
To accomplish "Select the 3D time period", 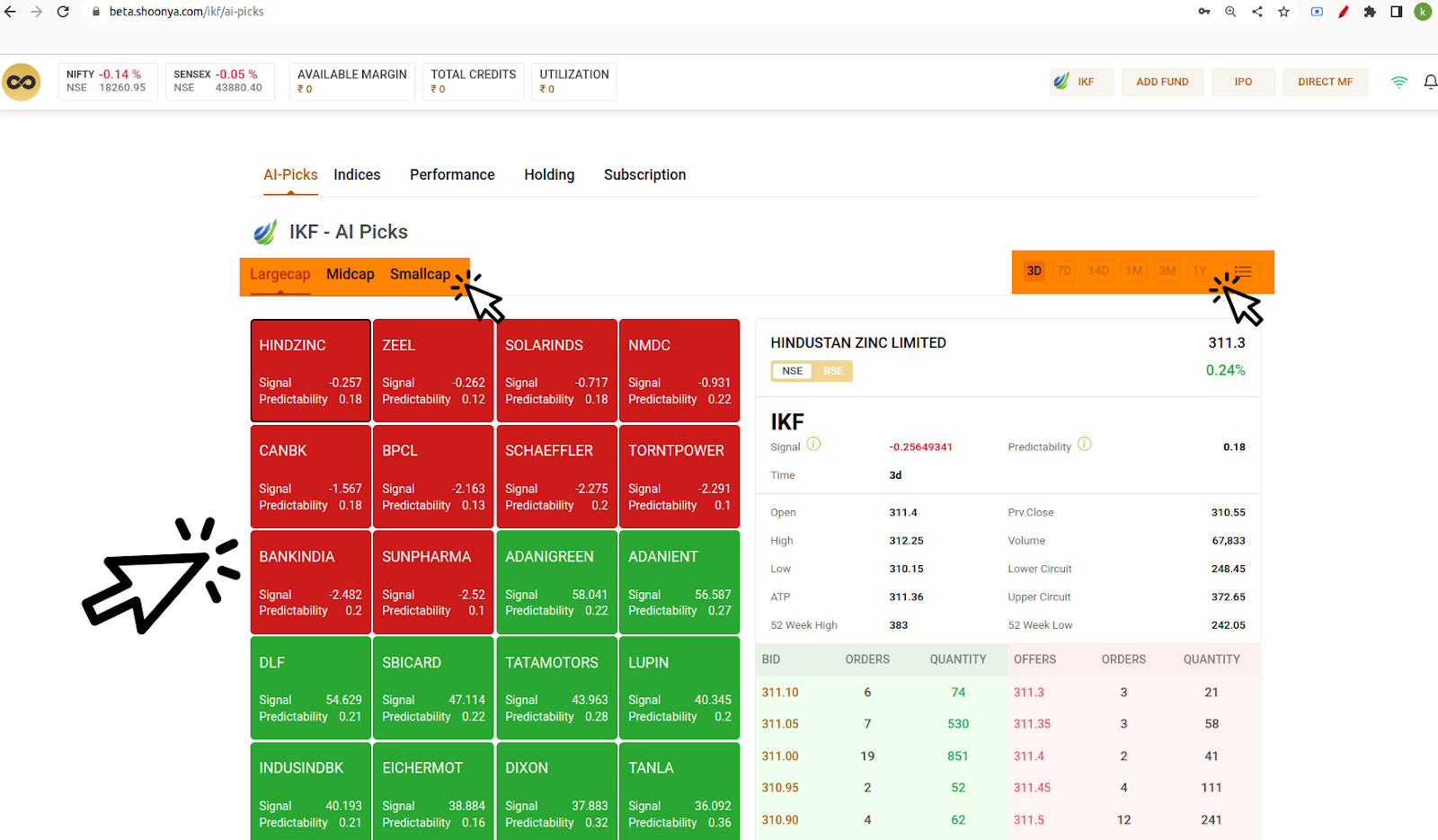I will [x=1034, y=270].
